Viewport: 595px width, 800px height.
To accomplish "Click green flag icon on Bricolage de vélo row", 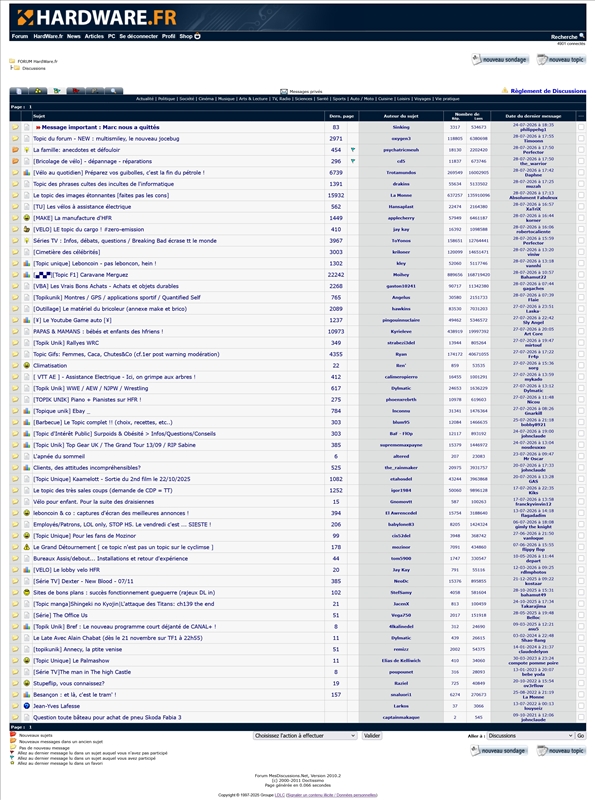I will click(353, 161).
